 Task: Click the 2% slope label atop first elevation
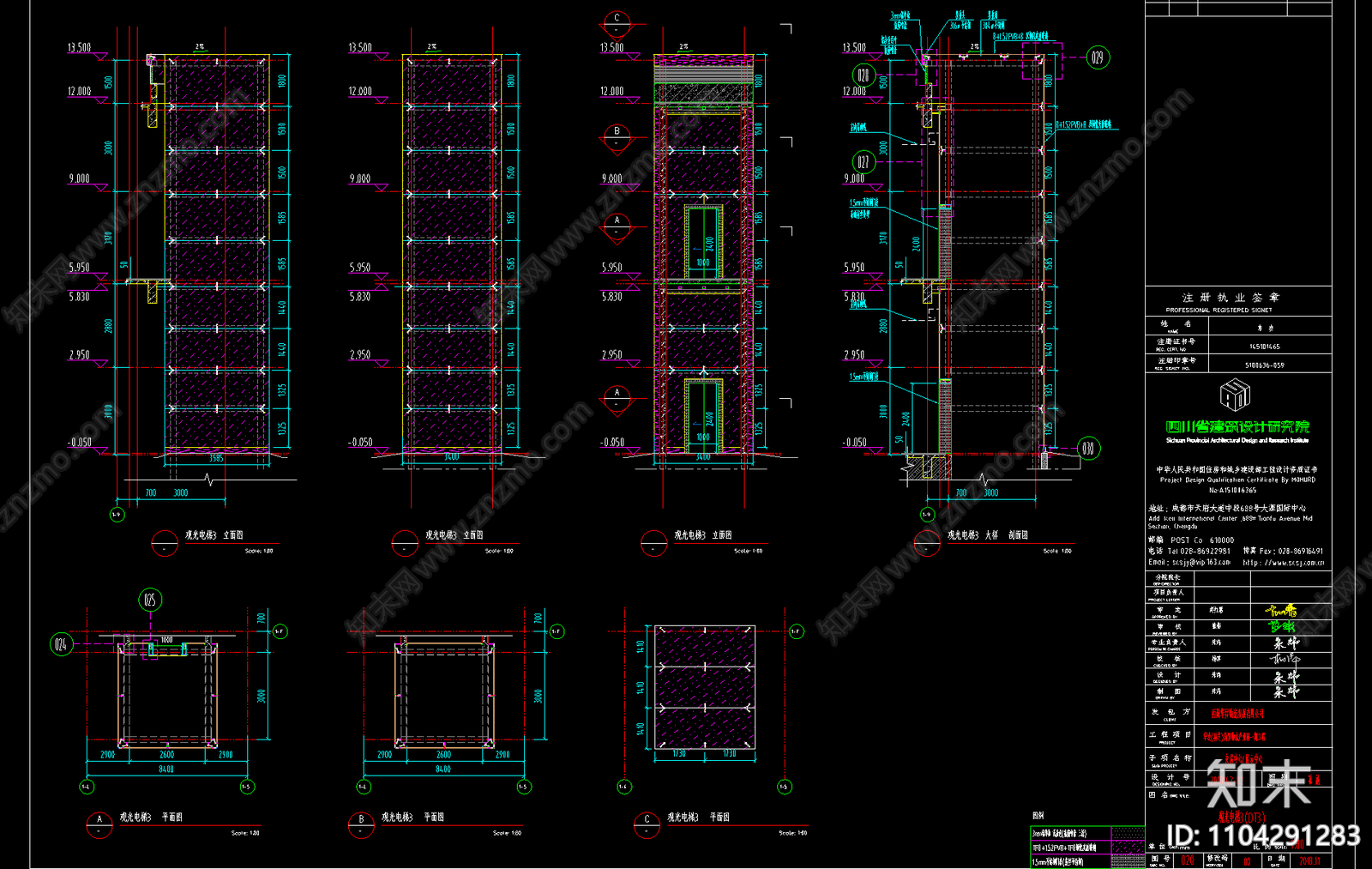click(200, 46)
